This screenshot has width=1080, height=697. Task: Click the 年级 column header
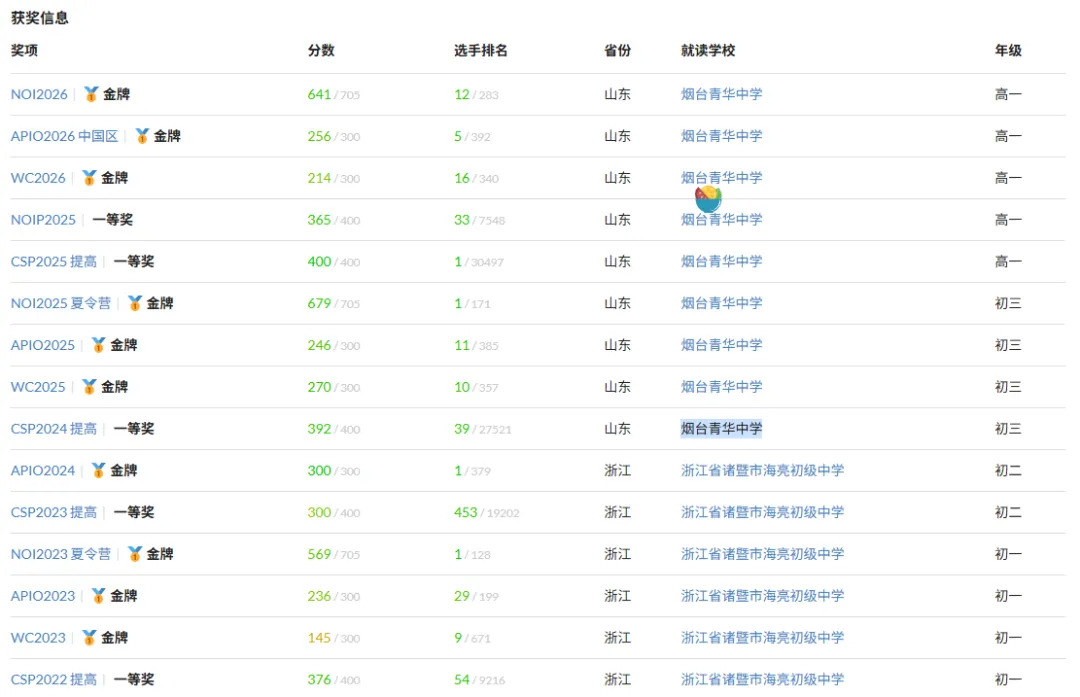(x=1008, y=50)
